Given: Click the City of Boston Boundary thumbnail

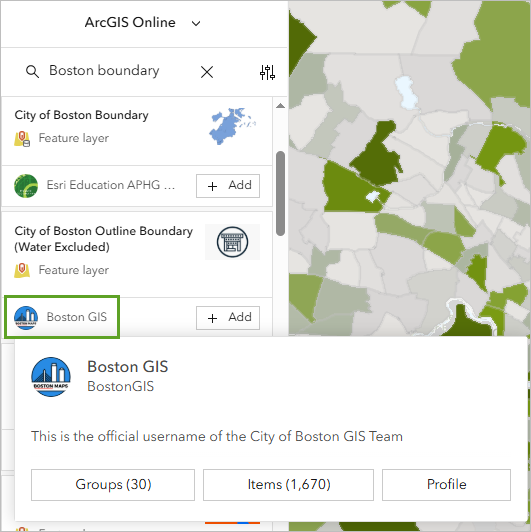Looking at the screenshot, I should coord(232,126).
